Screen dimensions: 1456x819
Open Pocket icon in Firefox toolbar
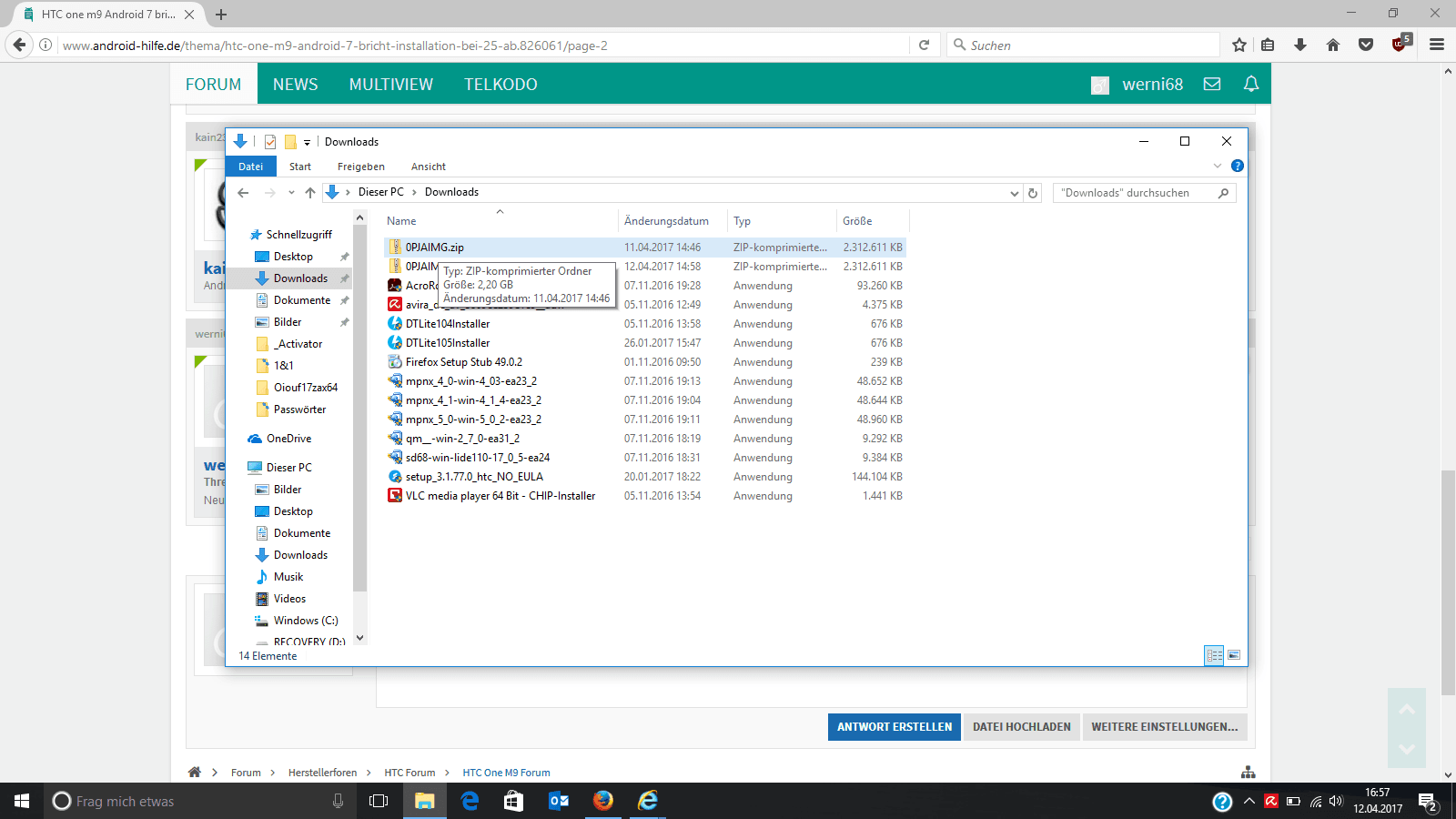coord(1366,45)
